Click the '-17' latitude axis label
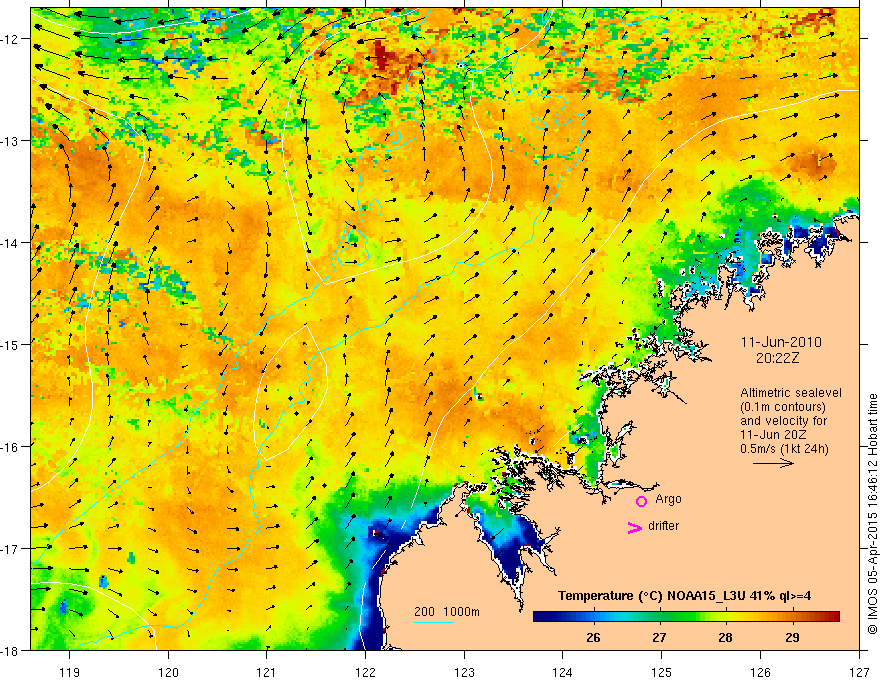The image size is (880, 680). click(x=10, y=549)
